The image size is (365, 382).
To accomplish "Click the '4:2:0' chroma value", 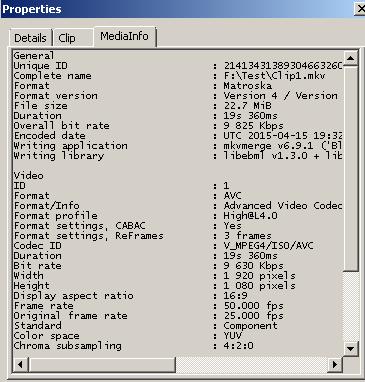I will click(x=238, y=346).
